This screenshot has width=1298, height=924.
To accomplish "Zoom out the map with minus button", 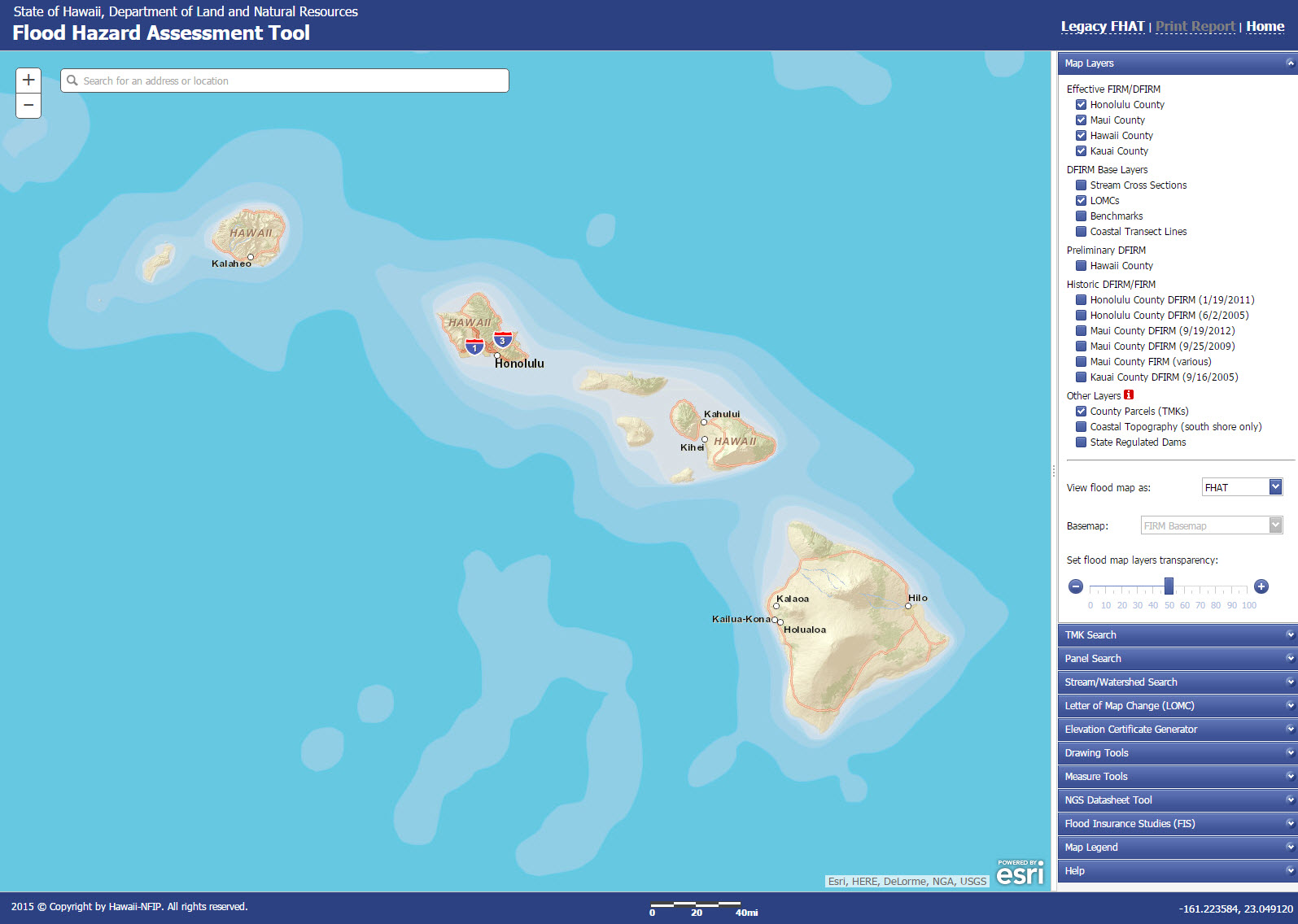I will pos(28,106).
